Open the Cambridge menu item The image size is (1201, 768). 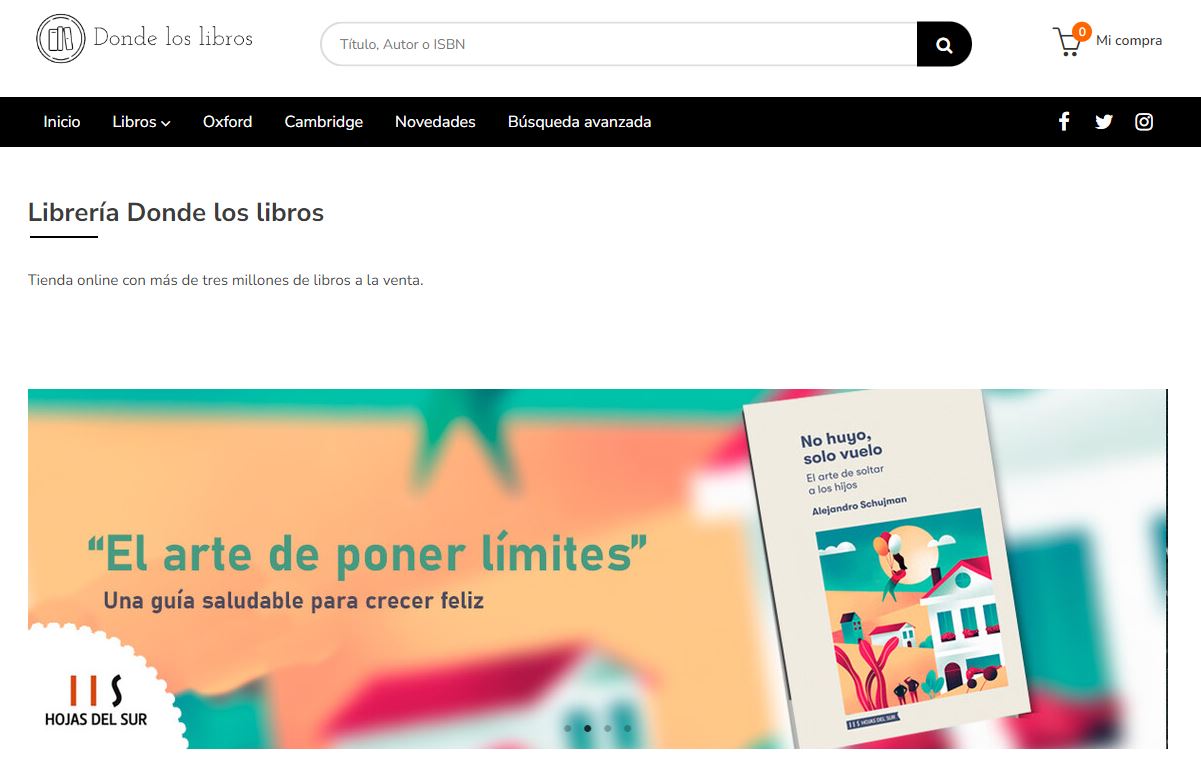(323, 122)
